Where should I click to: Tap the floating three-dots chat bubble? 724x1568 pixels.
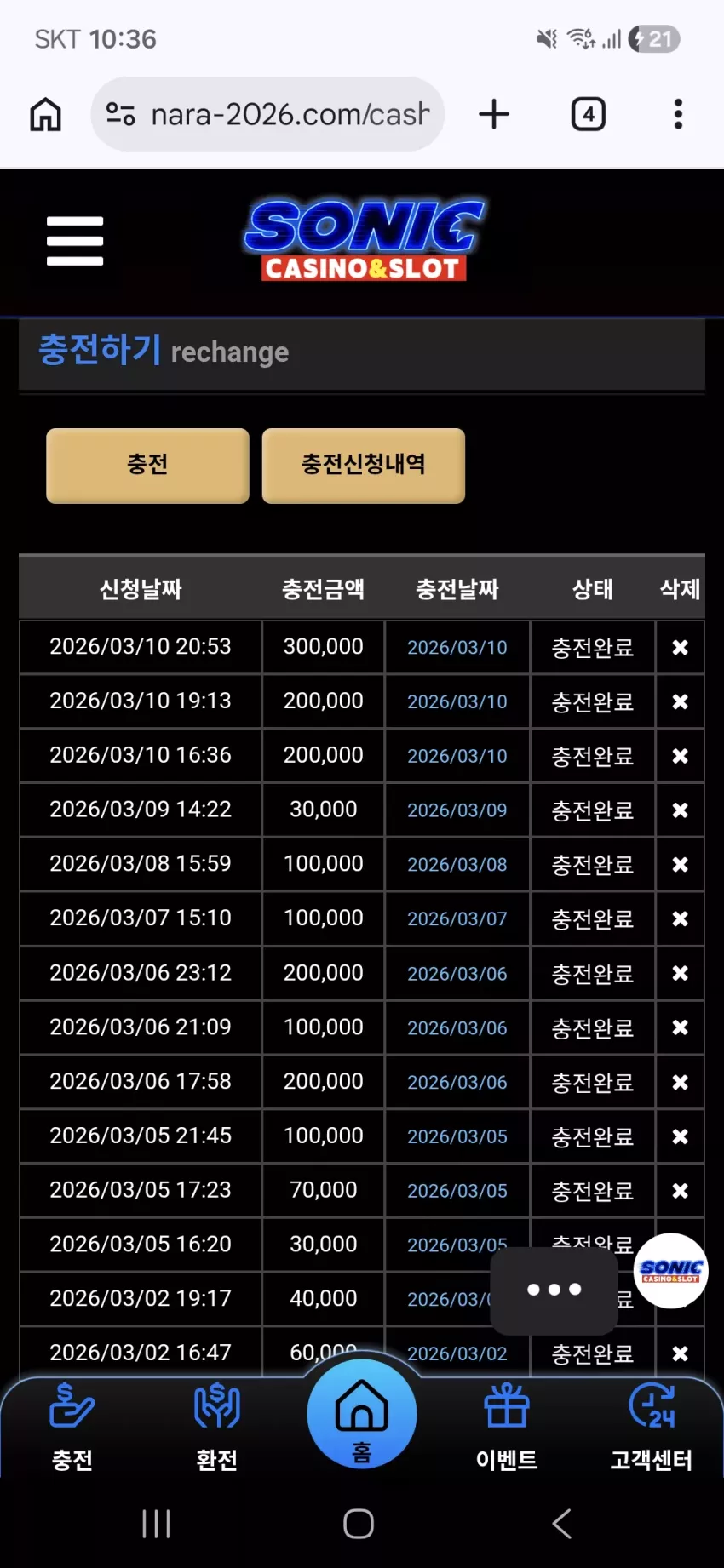coord(554,1290)
